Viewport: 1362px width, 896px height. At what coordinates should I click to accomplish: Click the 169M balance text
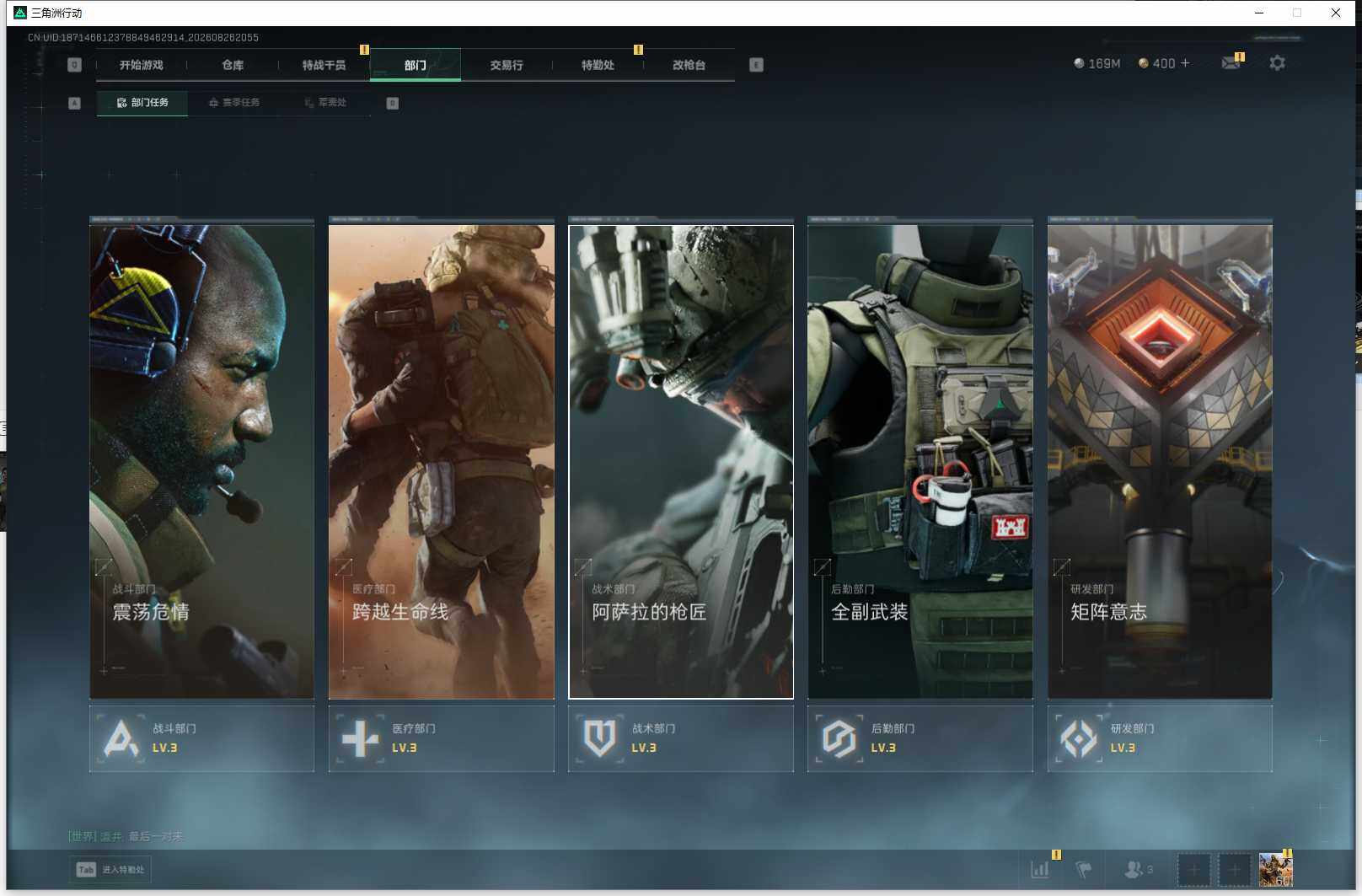tap(1104, 63)
